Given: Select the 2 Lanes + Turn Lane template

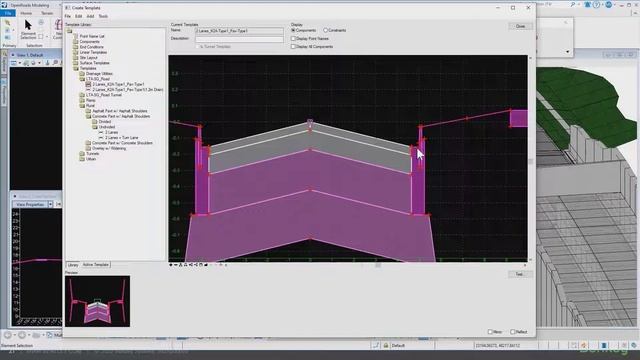Looking at the screenshot, I should pyautogui.click(x=122, y=138).
